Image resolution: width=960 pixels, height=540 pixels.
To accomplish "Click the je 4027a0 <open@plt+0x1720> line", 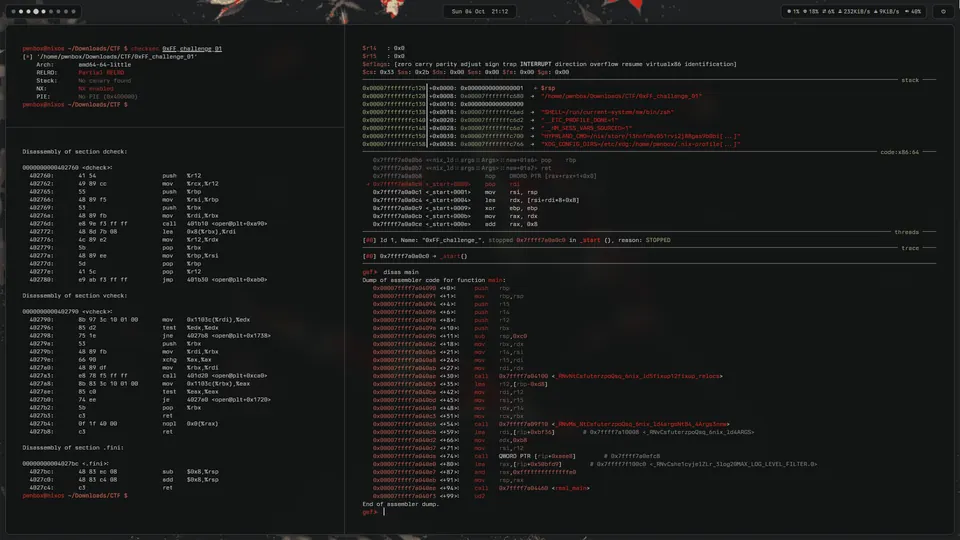I will click(x=150, y=399).
